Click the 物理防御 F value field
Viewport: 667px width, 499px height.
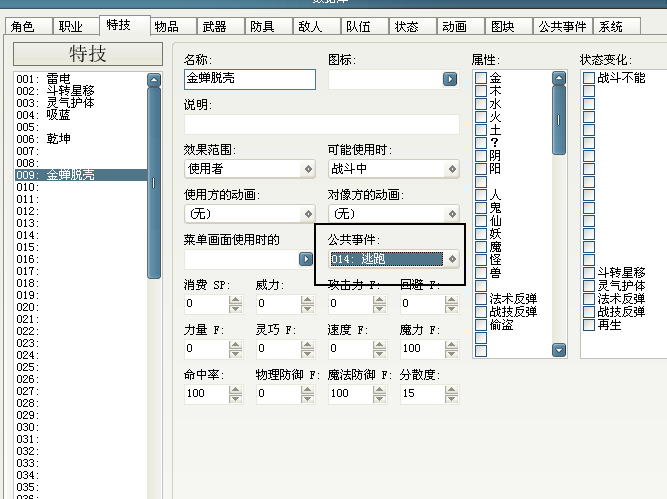[x=279, y=393]
